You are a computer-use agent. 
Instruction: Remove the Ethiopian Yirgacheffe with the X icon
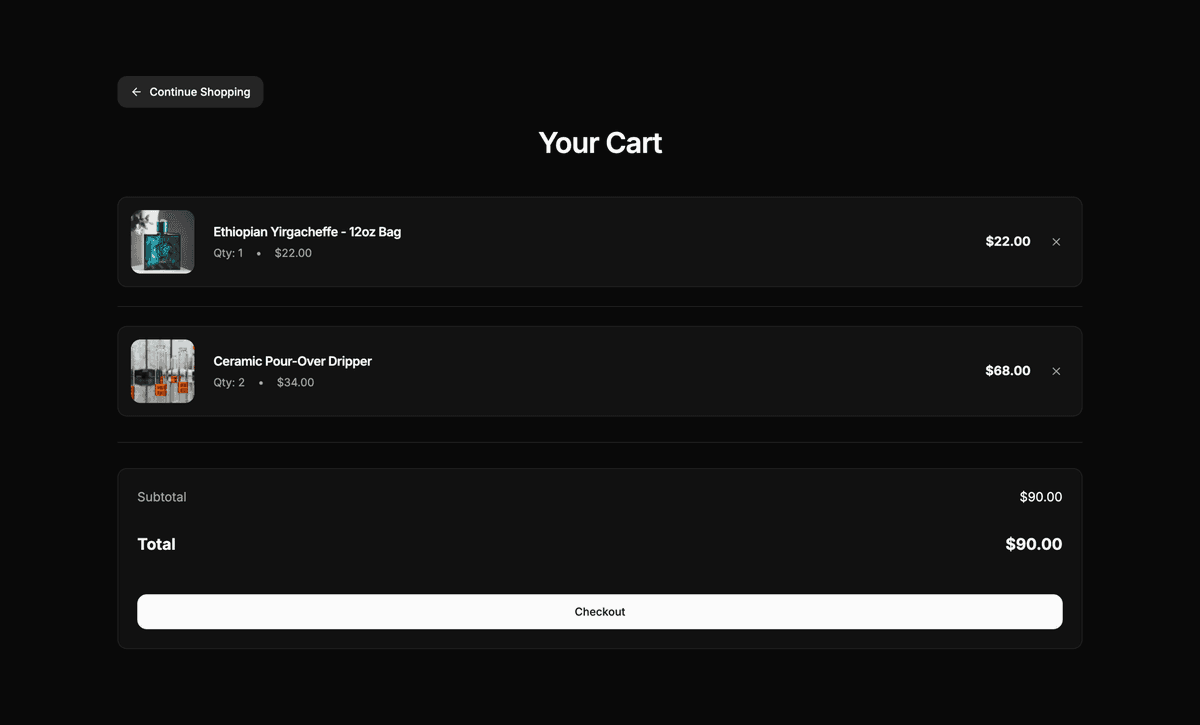point(1056,241)
